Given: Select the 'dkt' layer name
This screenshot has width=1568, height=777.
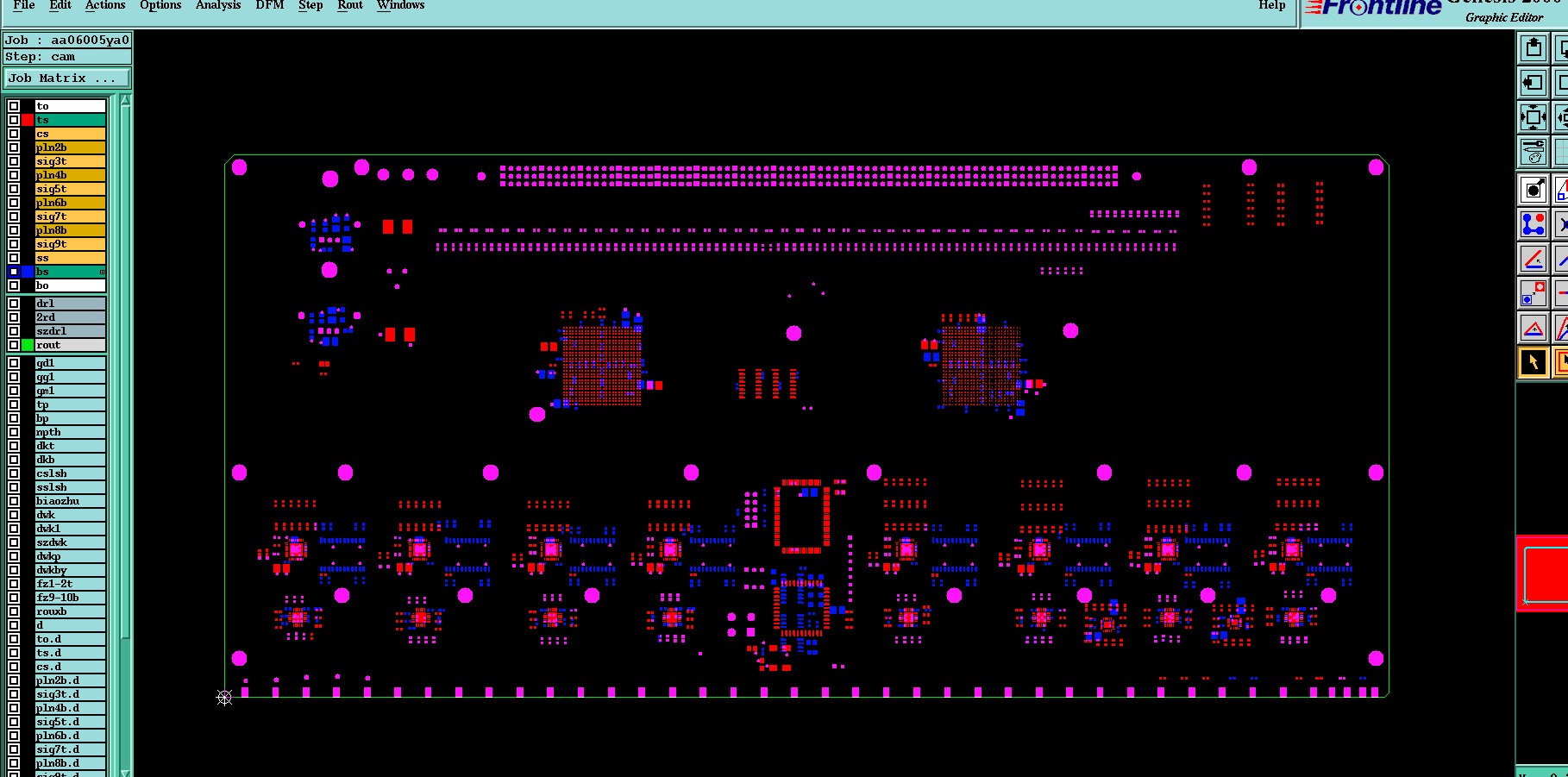Looking at the screenshot, I should click(70, 446).
